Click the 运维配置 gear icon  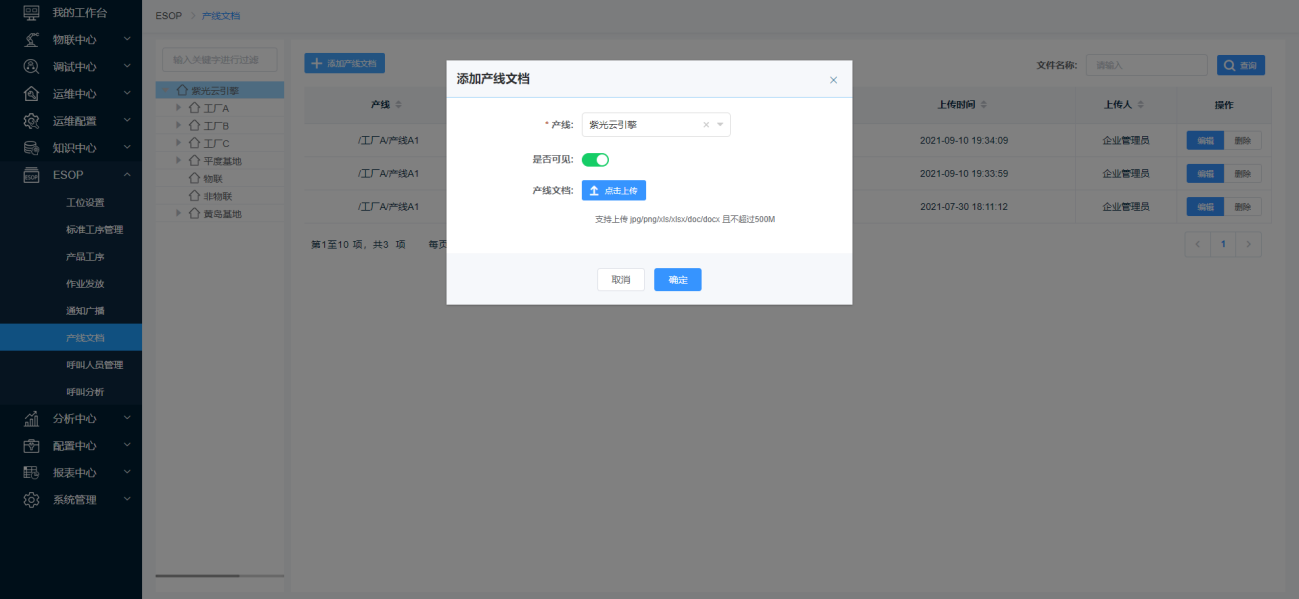click(31, 121)
